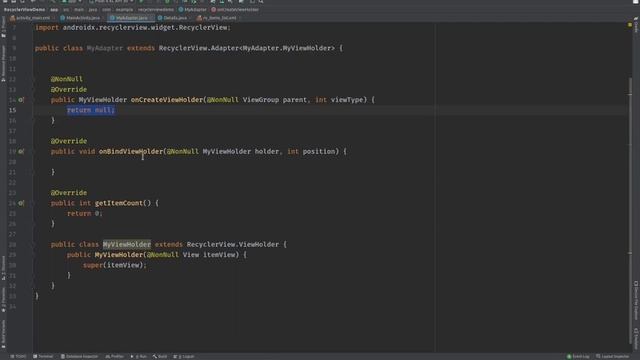Click the yellow warning indicator above the scrollbar
The height and width of the screenshot is (360, 640).
pos(630,25)
